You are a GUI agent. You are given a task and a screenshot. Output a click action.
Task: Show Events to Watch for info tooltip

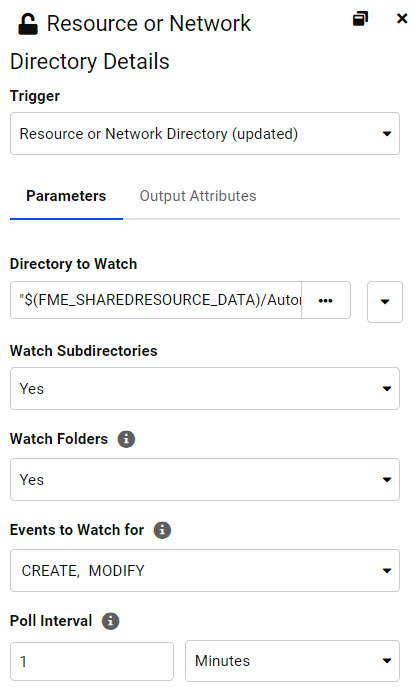coord(162,530)
